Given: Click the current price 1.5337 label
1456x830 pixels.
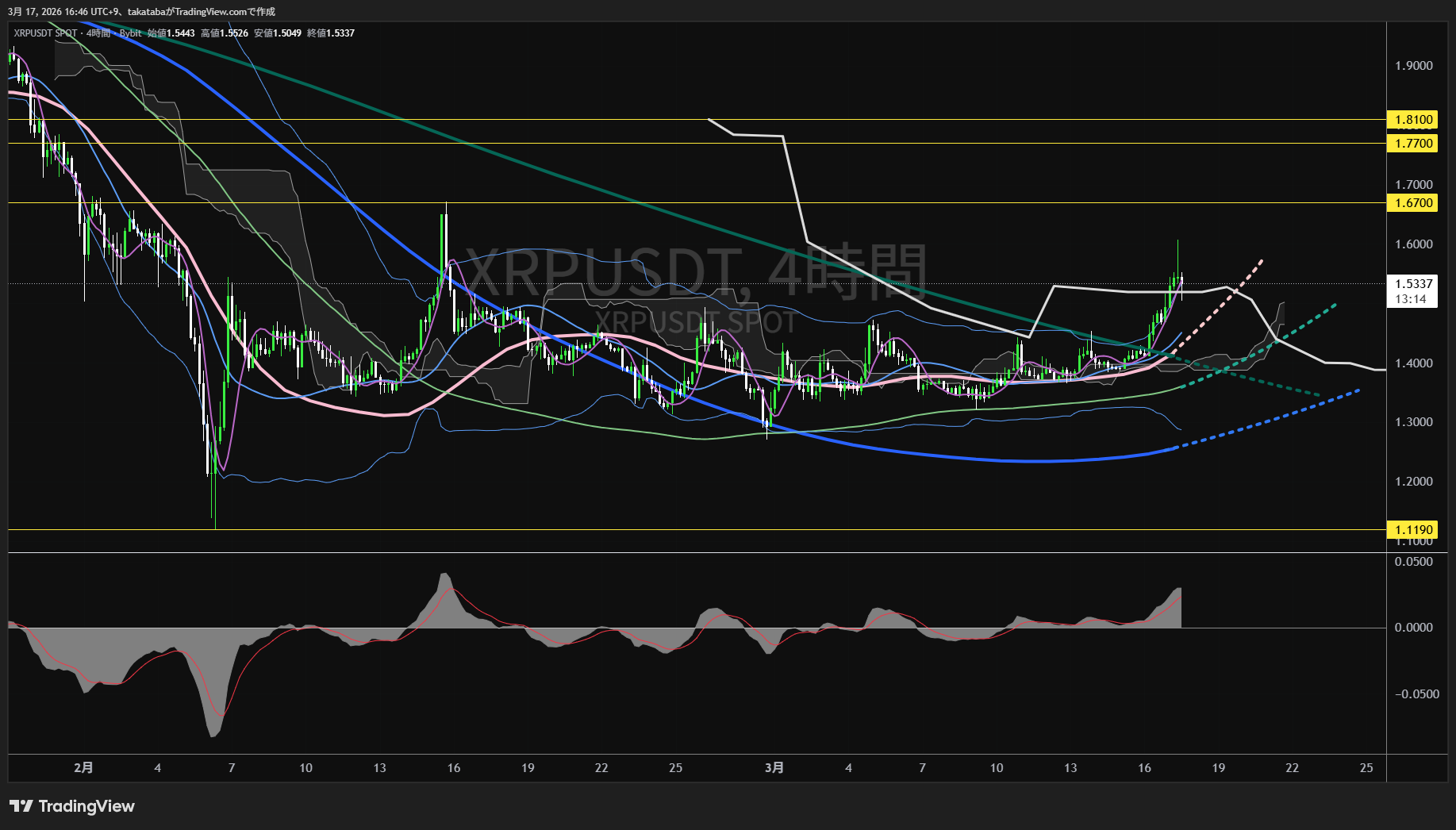Looking at the screenshot, I should click(x=1413, y=284).
